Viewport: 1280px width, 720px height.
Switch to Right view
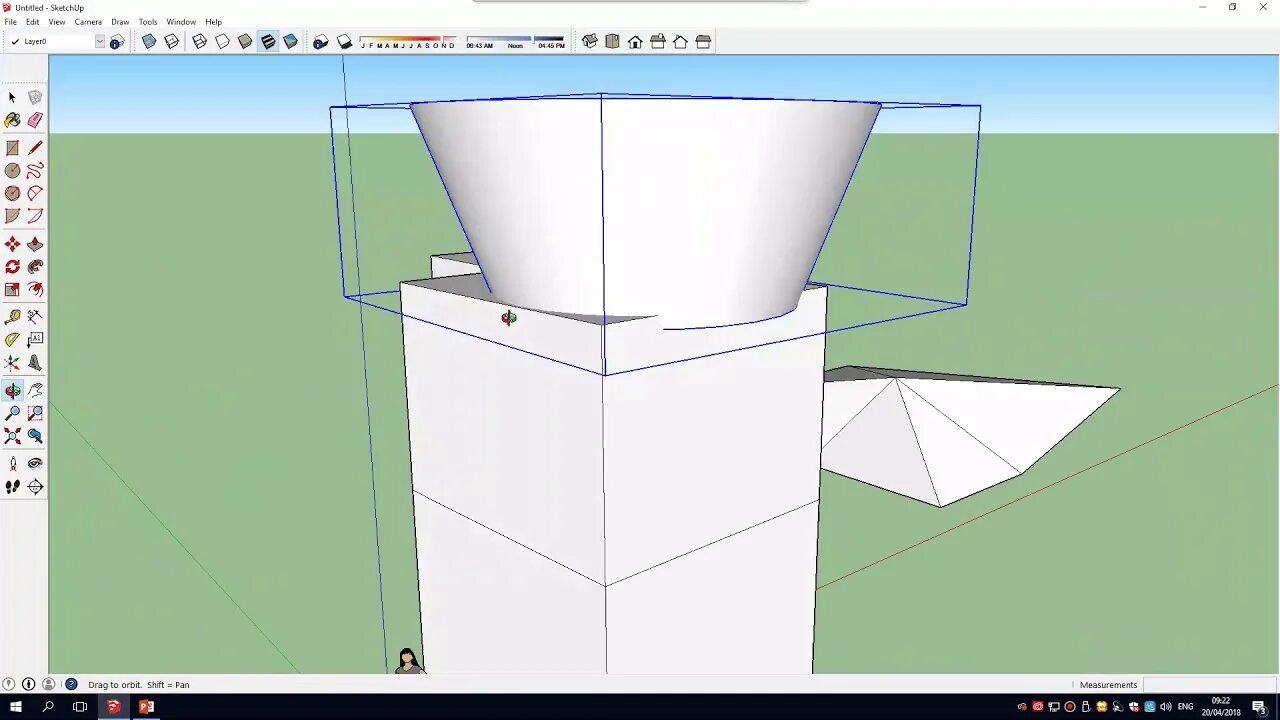[657, 42]
